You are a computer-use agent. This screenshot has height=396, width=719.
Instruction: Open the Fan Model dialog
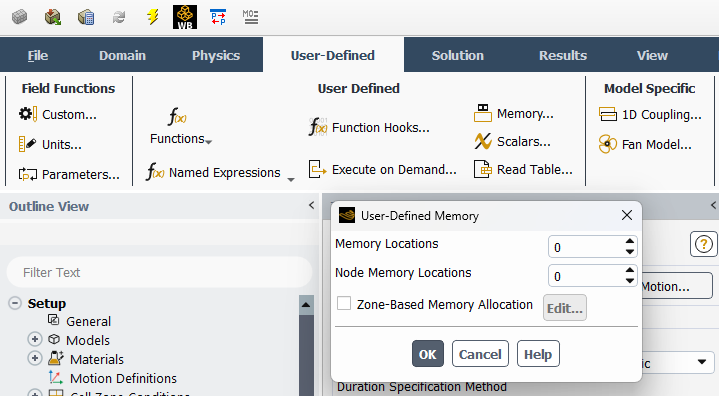(645, 144)
